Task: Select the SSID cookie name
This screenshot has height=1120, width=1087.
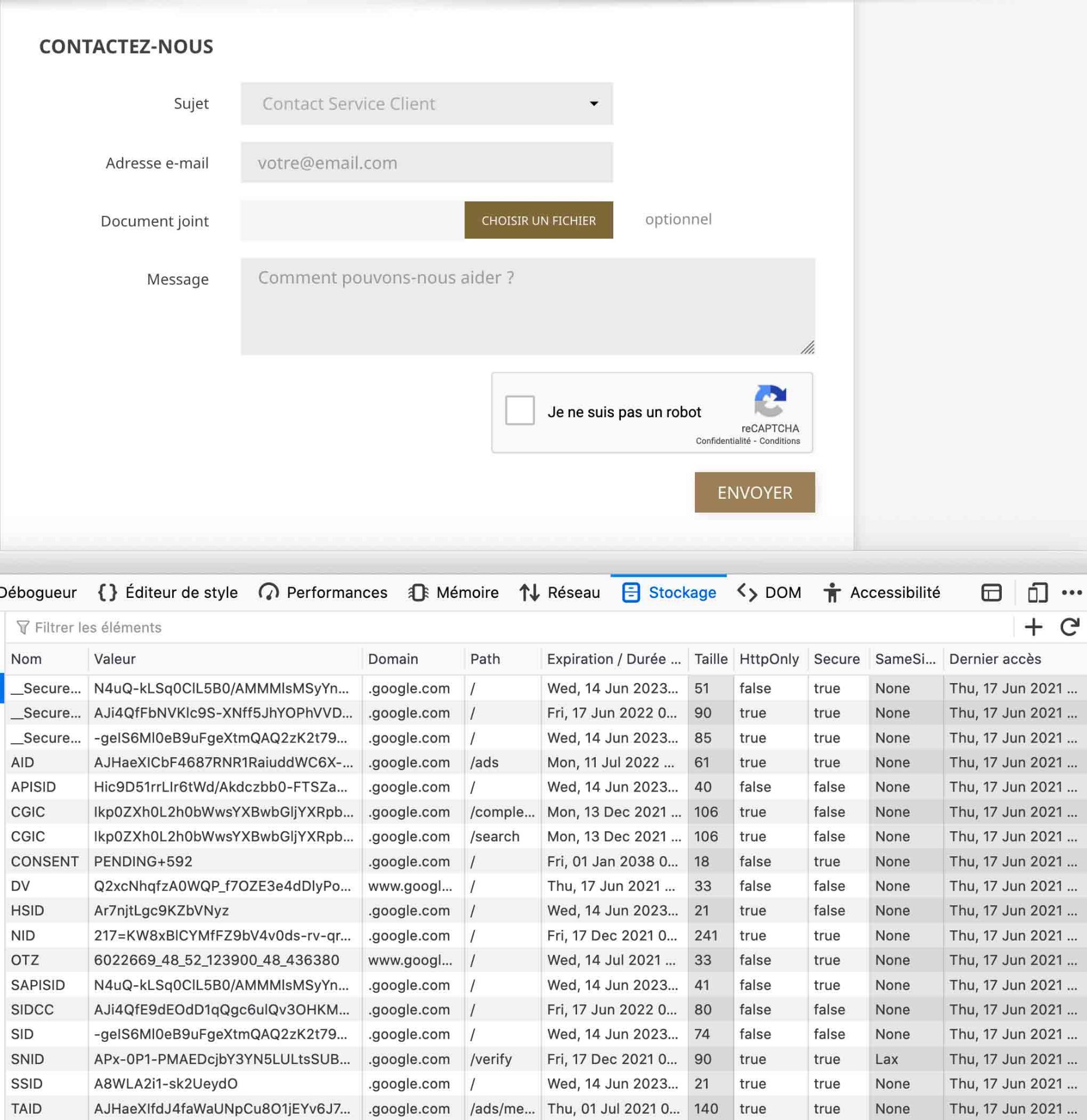Action: pyautogui.click(x=27, y=1084)
